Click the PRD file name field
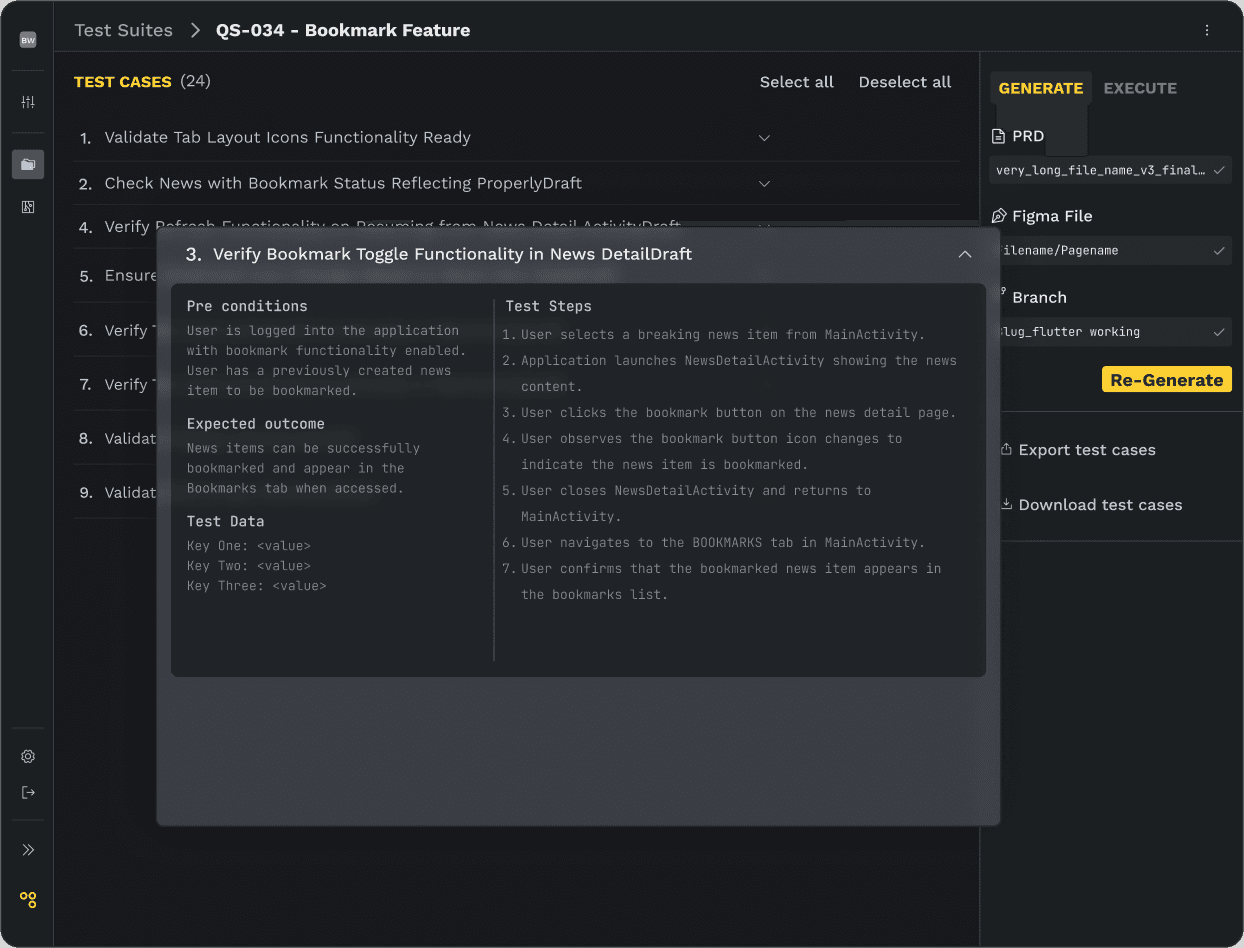Viewport: 1244px width, 948px height. pyautogui.click(x=1111, y=171)
